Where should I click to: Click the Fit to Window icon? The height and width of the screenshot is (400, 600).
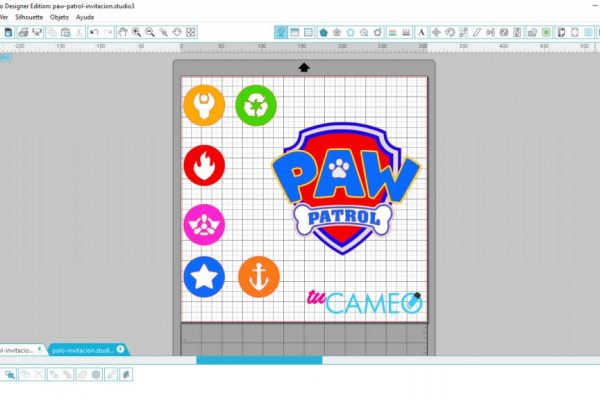191,33
